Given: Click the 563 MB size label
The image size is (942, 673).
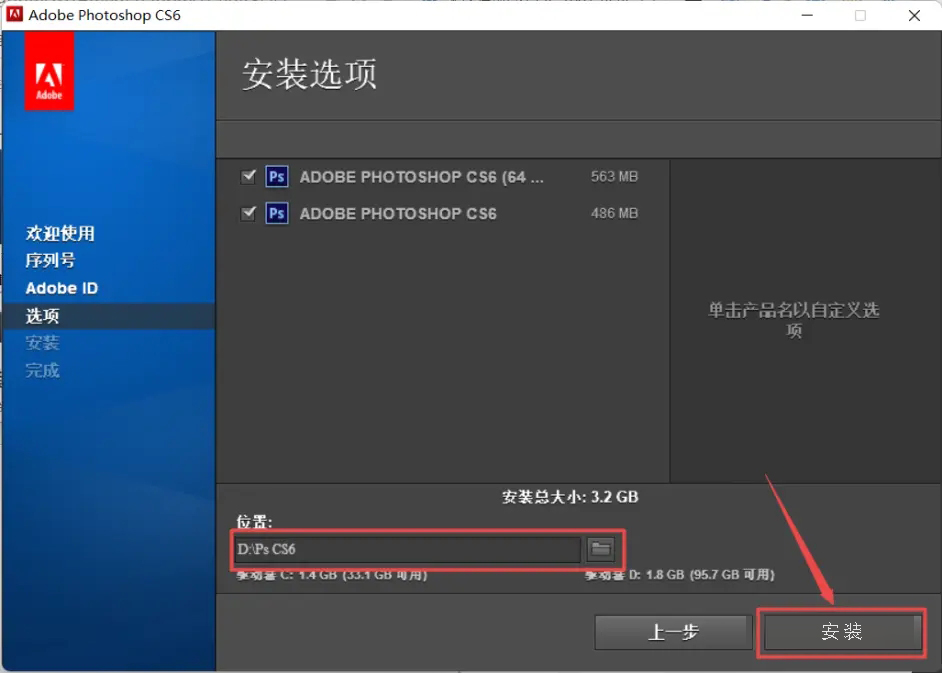Looking at the screenshot, I should [614, 177].
